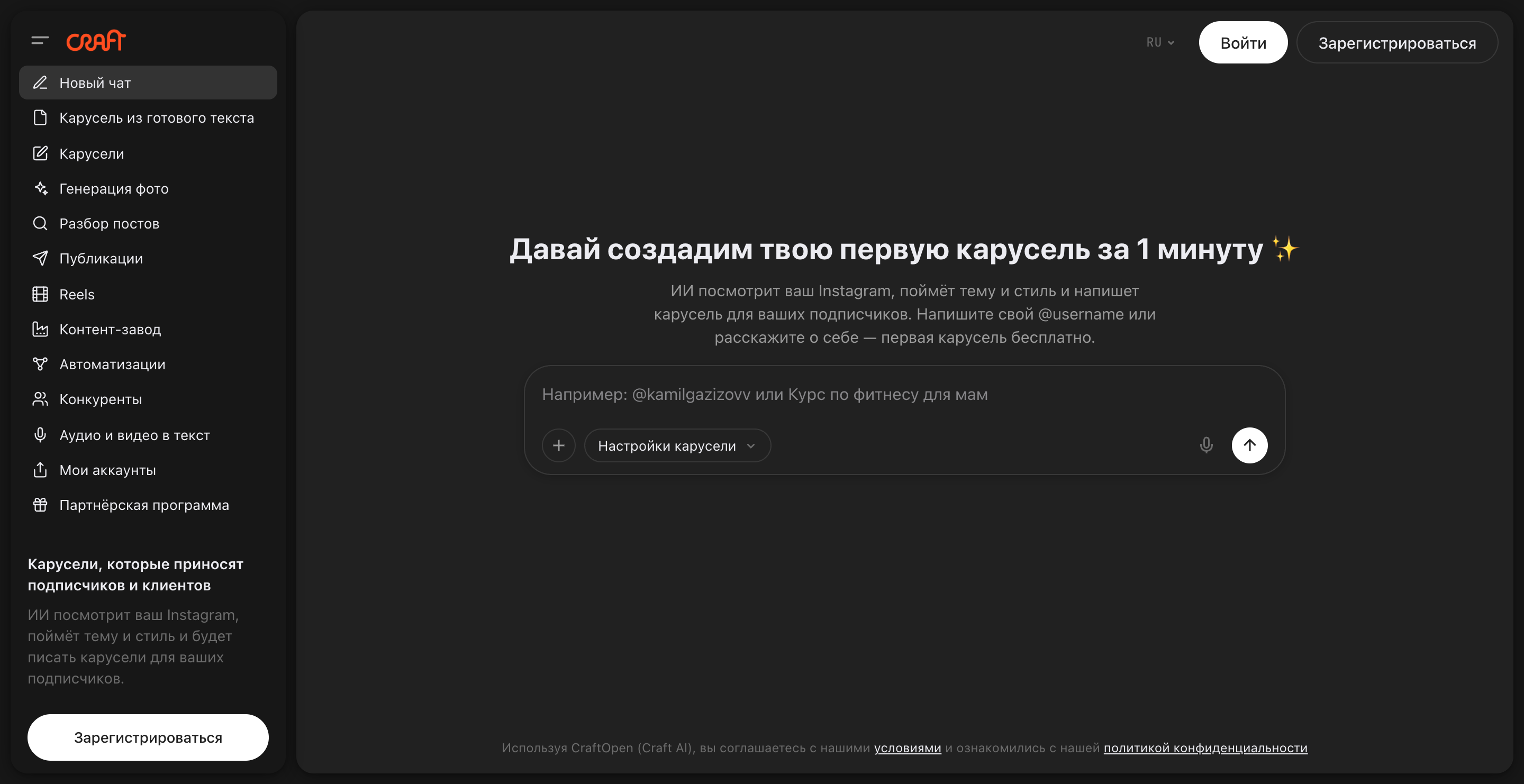Open Мои аккаунты in the sidebar
1524x784 pixels.
coord(148,469)
